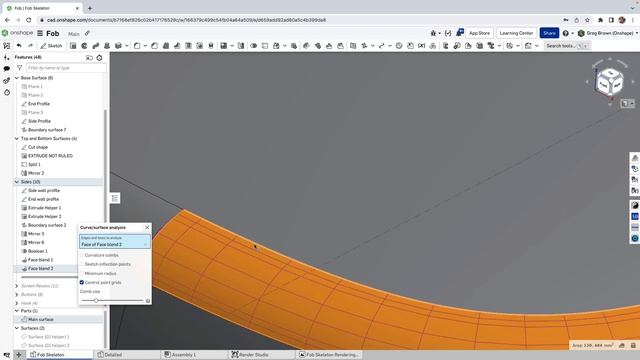Screen dimensions: 640x360
Task: Open the Comments panel speech bubble icon
Action: point(7,69)
